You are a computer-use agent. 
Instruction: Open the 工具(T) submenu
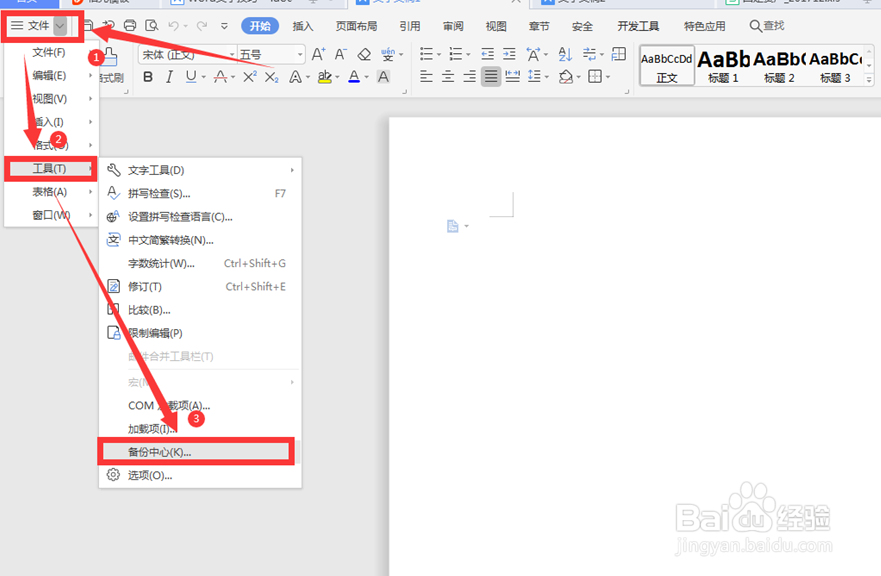51,169
